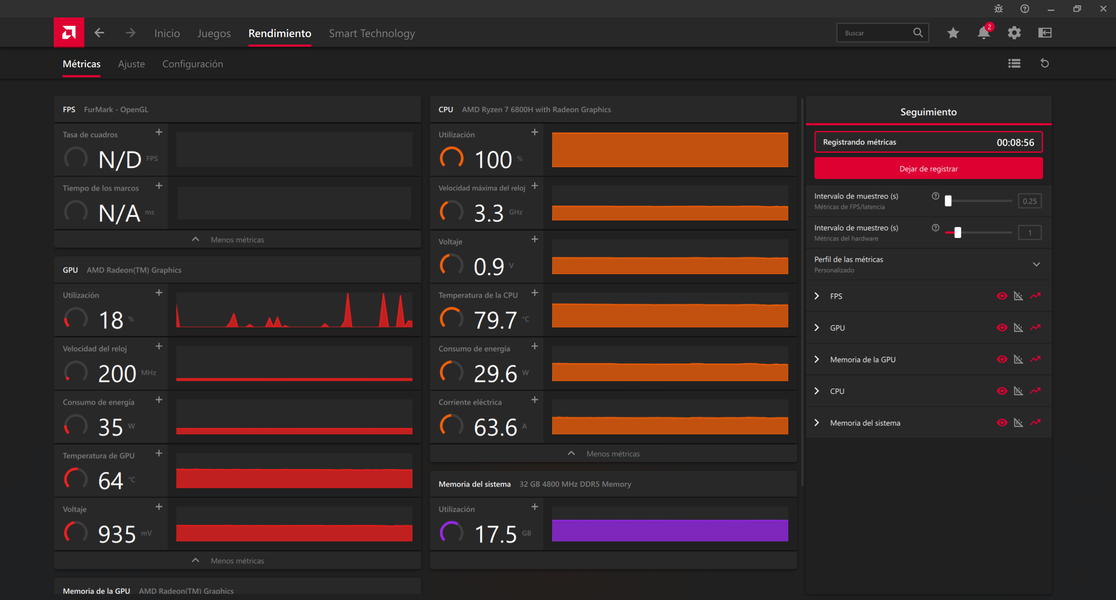Adjust the hardware metrics sampling interval slider
1116x600 pixels.
[958, 233]
